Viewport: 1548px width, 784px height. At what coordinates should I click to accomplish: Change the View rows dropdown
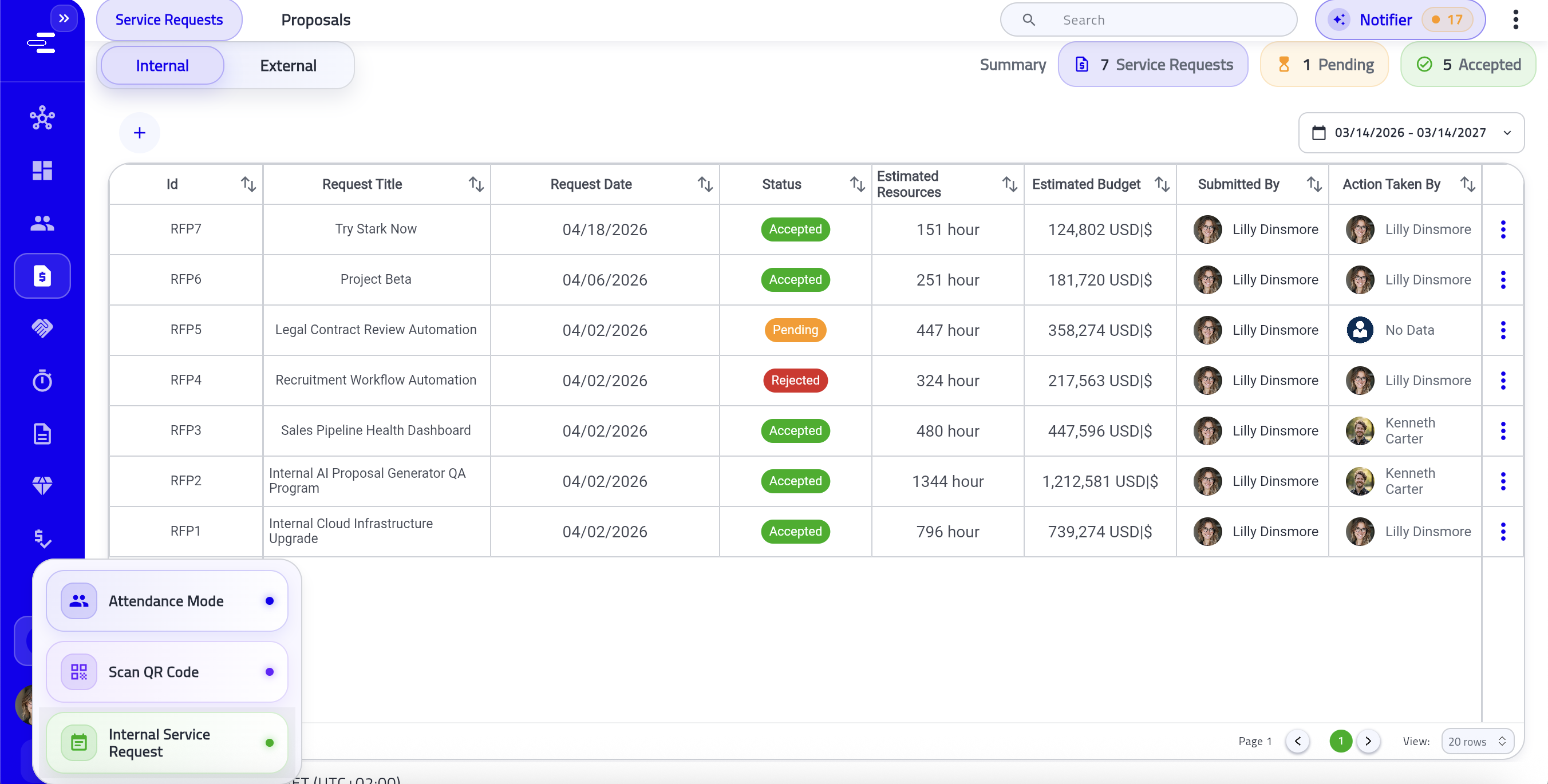pos(1478,741)
